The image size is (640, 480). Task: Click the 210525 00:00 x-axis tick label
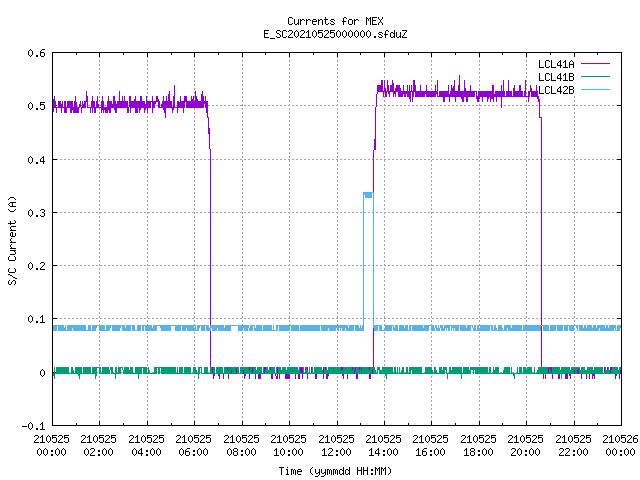51,446
